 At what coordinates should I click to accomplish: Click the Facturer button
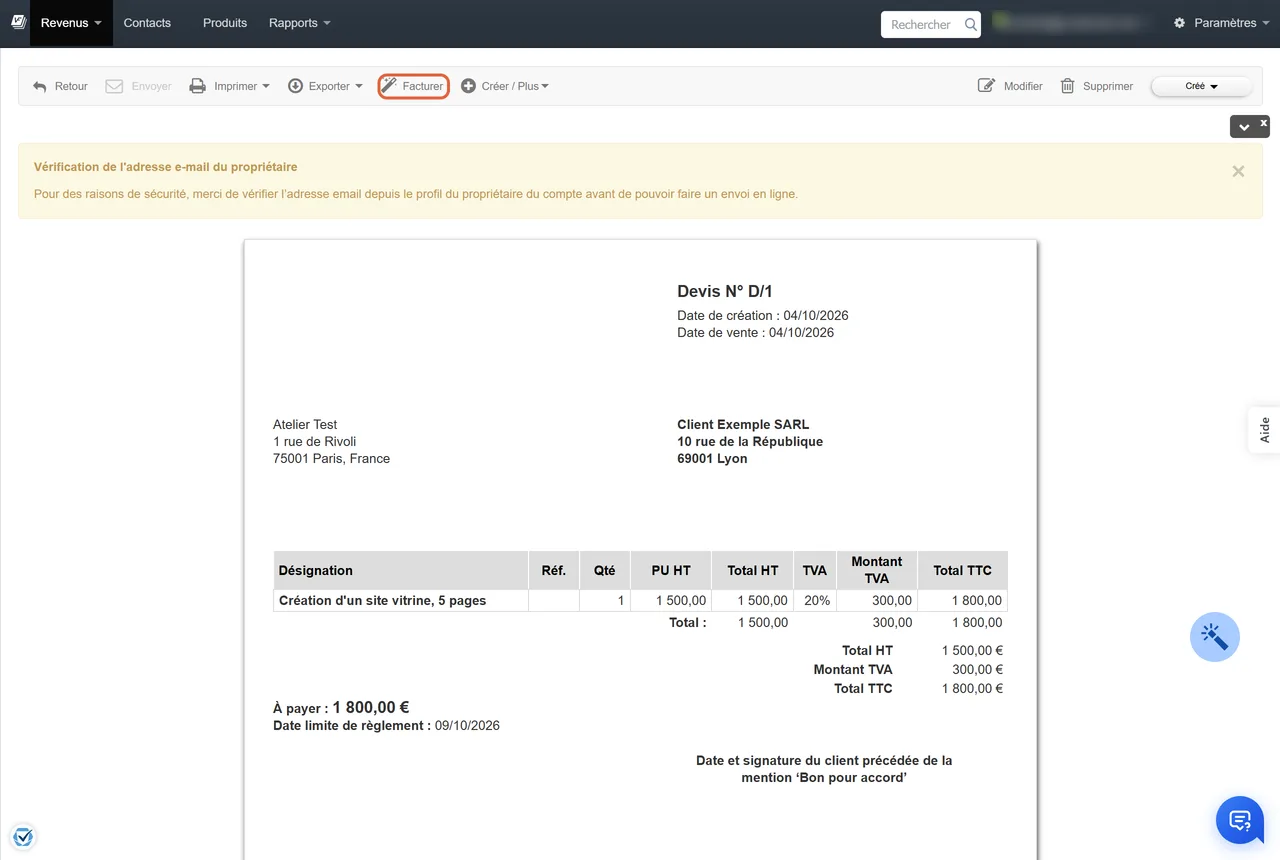[x=413, y=86]
